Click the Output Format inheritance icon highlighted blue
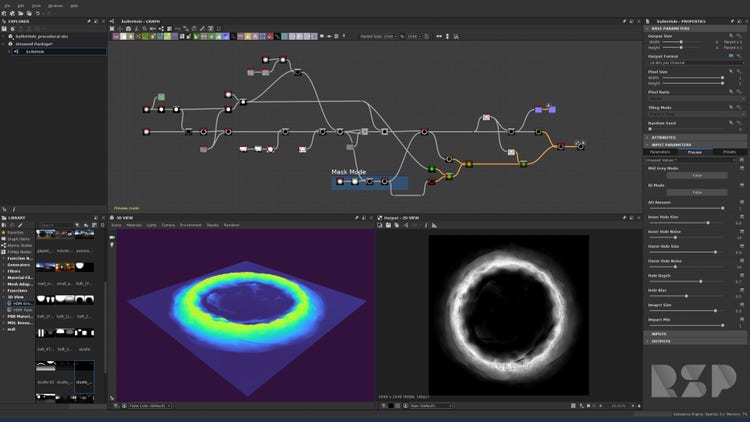 pyautogui.click(x=731, y=56)
